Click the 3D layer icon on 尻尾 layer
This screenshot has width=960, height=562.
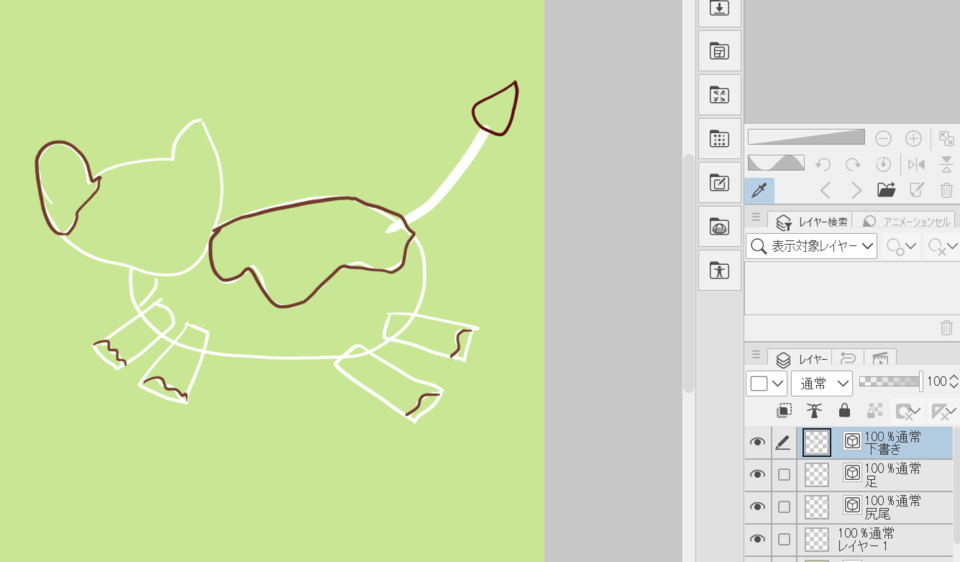click(x=852, y=505)
